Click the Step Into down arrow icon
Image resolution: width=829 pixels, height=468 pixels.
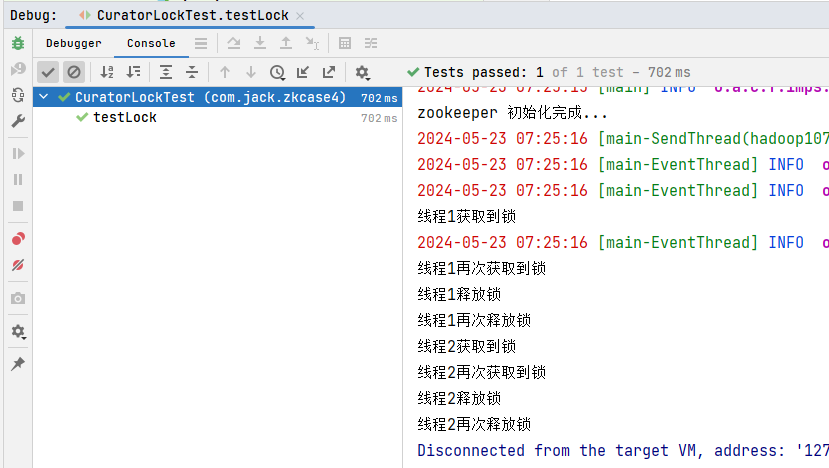pyautogui.click(x=260, y=43)
